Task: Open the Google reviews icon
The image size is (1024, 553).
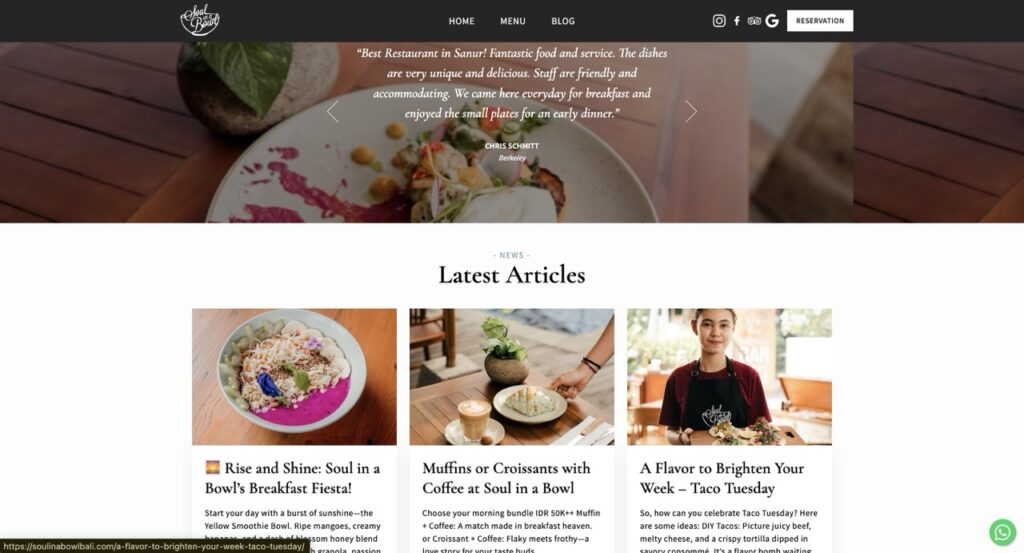Action: pos(772,21)
